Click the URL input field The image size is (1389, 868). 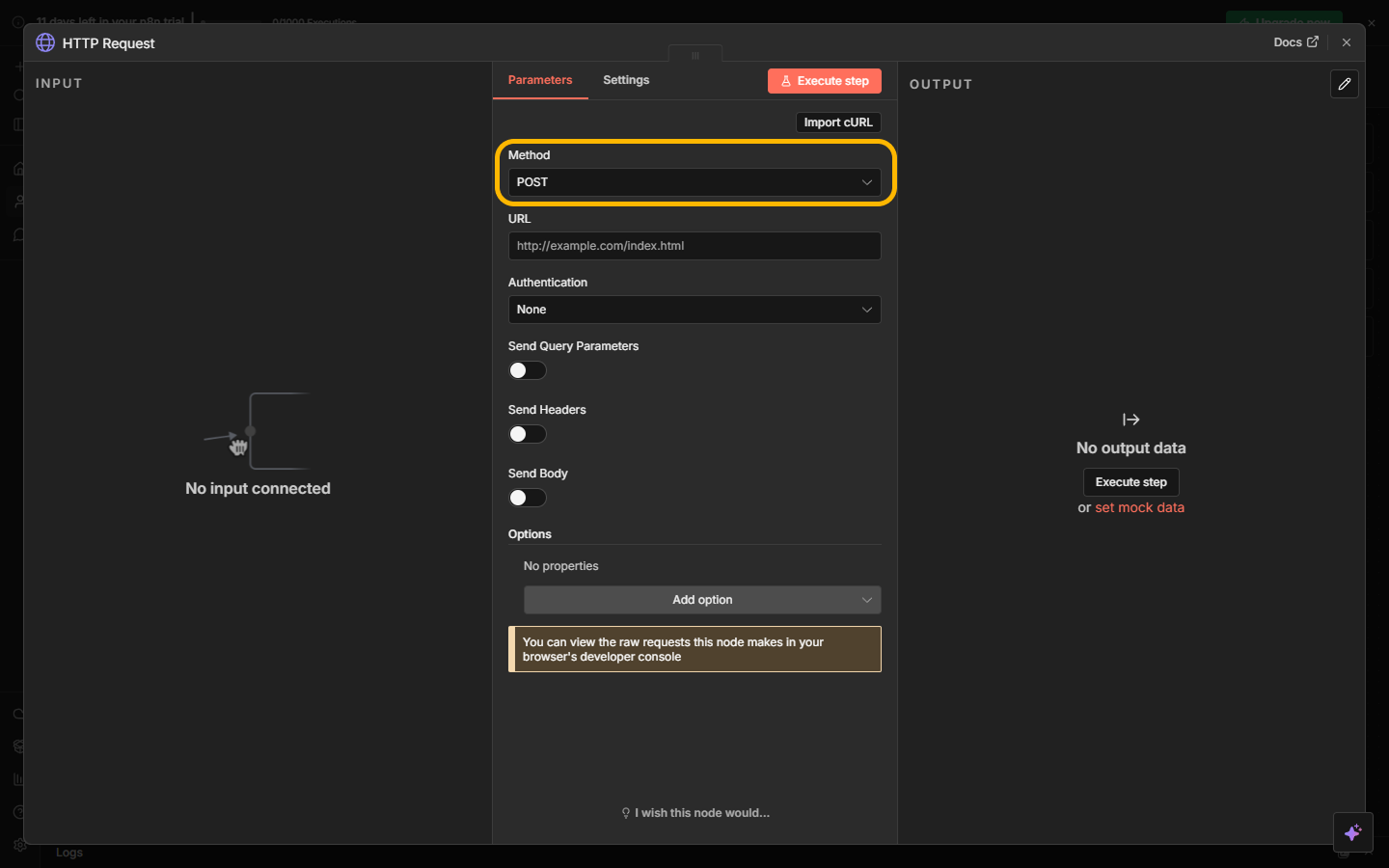[x=694, y=246]
